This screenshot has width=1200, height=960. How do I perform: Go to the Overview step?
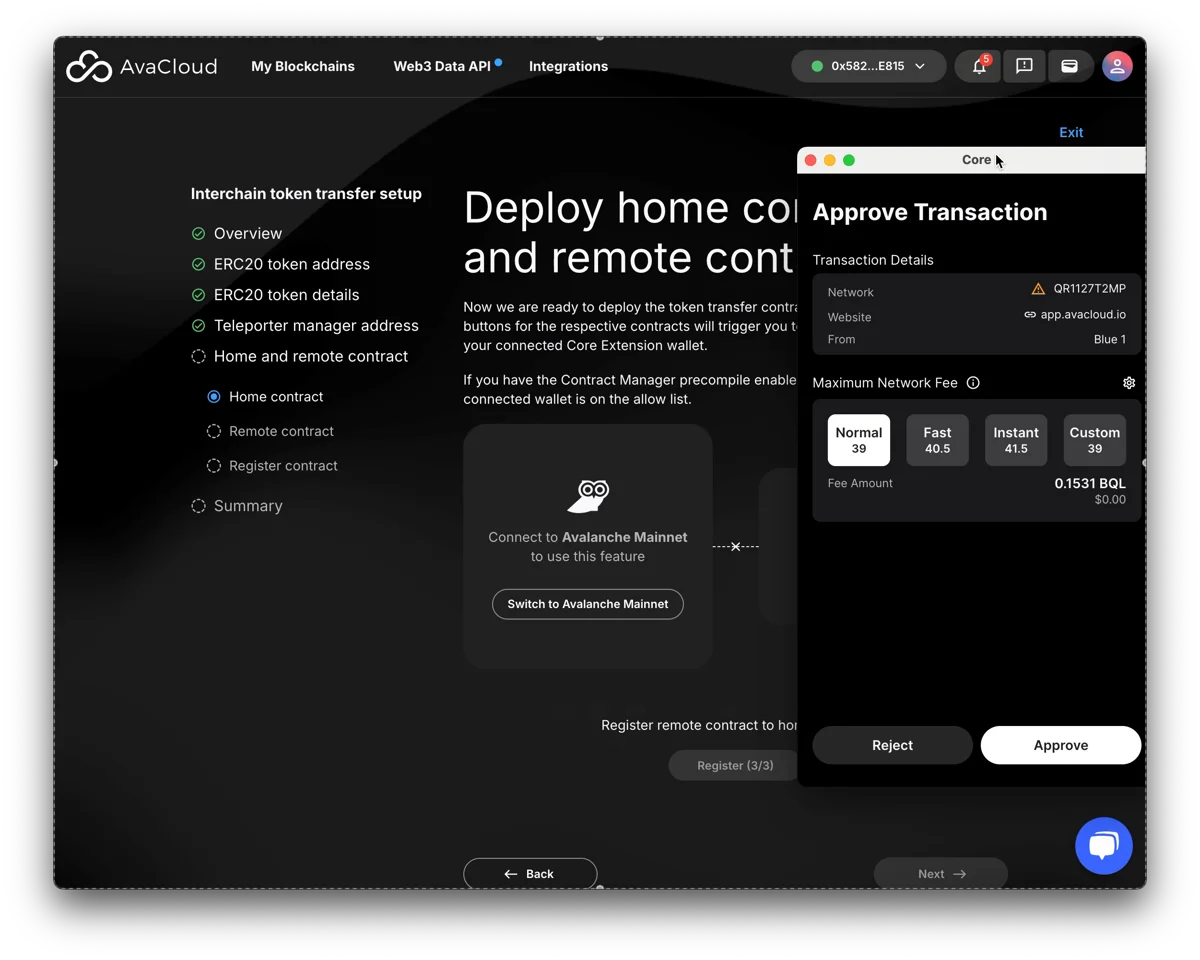(x=248, y=234)
